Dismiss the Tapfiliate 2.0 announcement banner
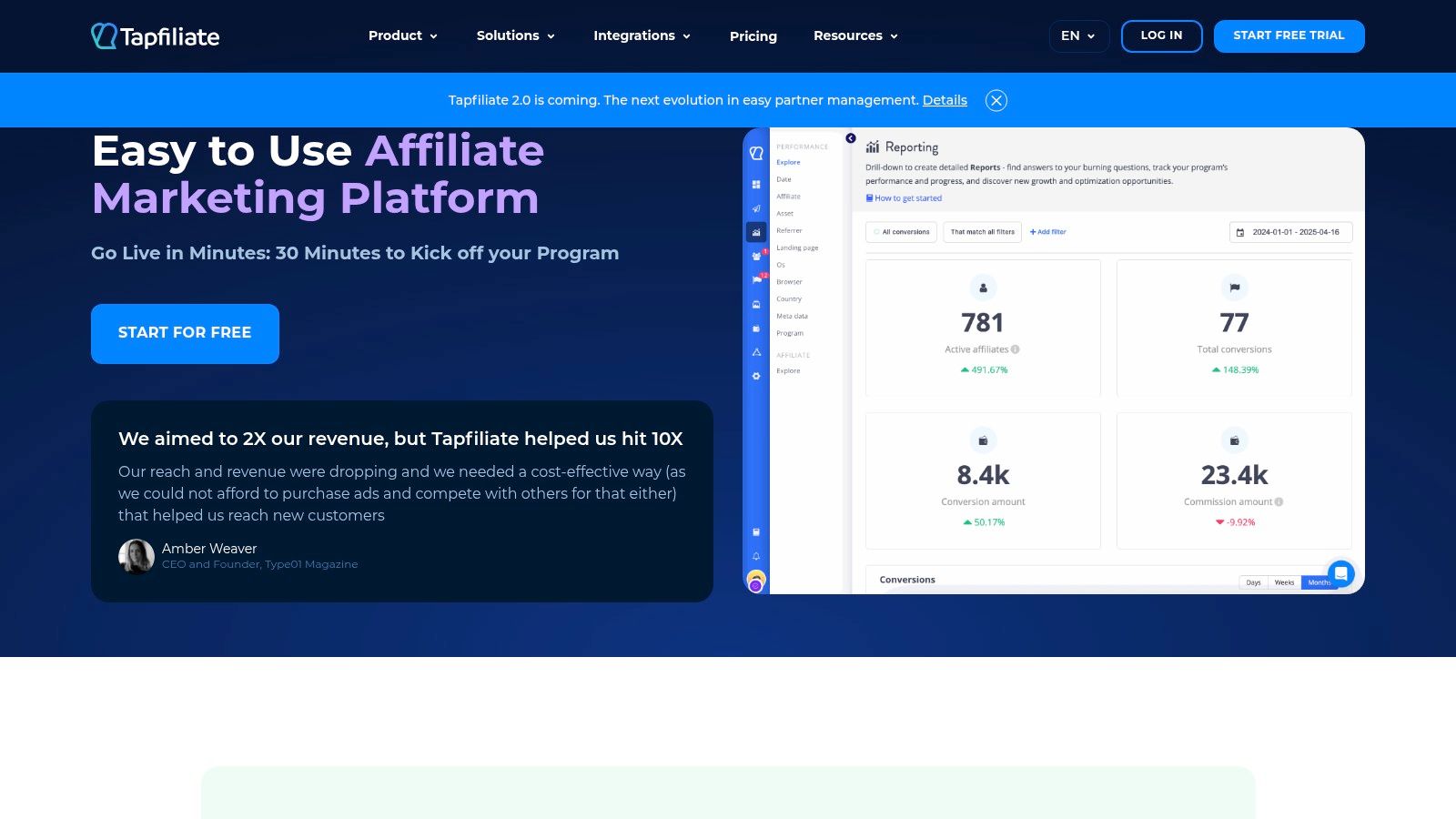1456x819 pixels. tap(996, 101)
